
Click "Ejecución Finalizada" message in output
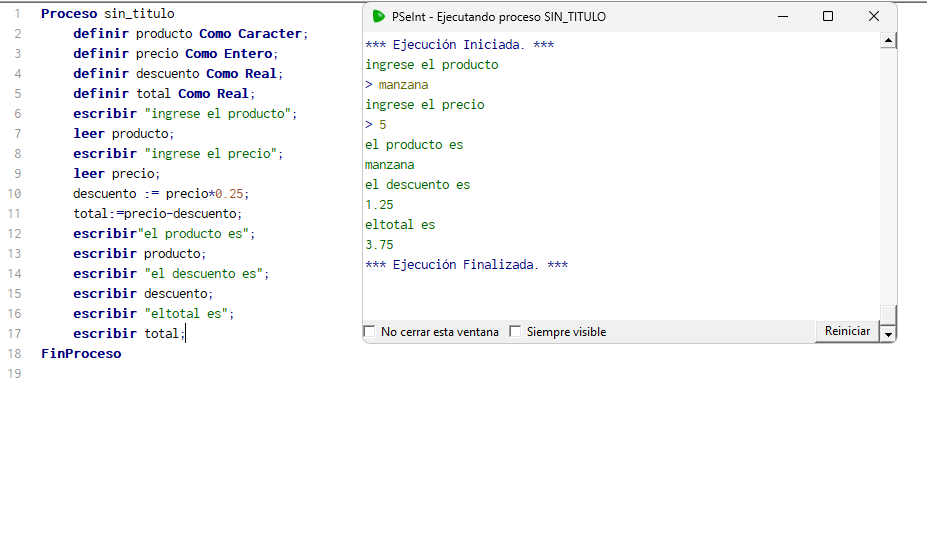click(x=466, y=265)
